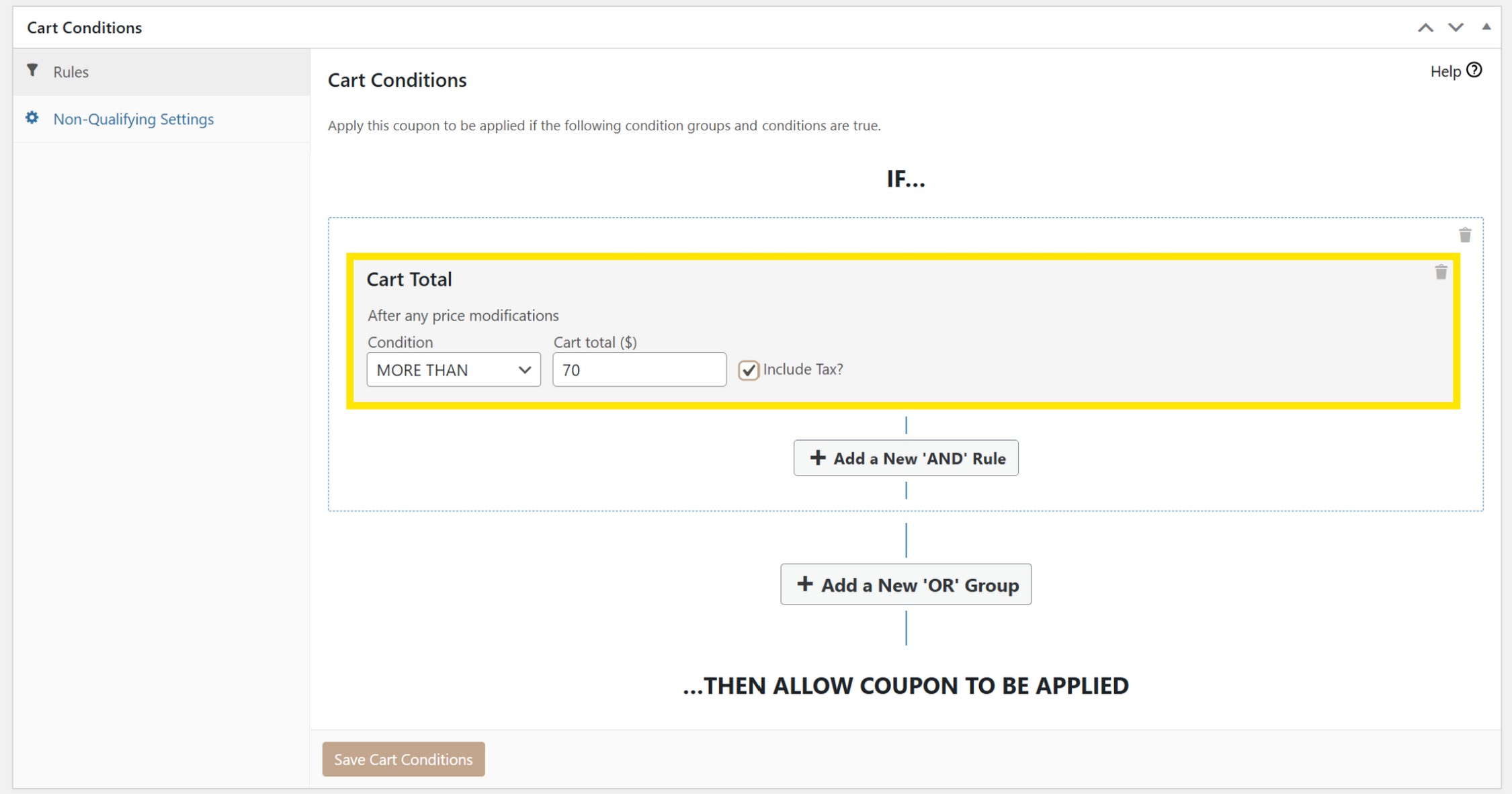Click the Help question mark icon
Screen dimensions: 1512x794
click(1474, 71)
